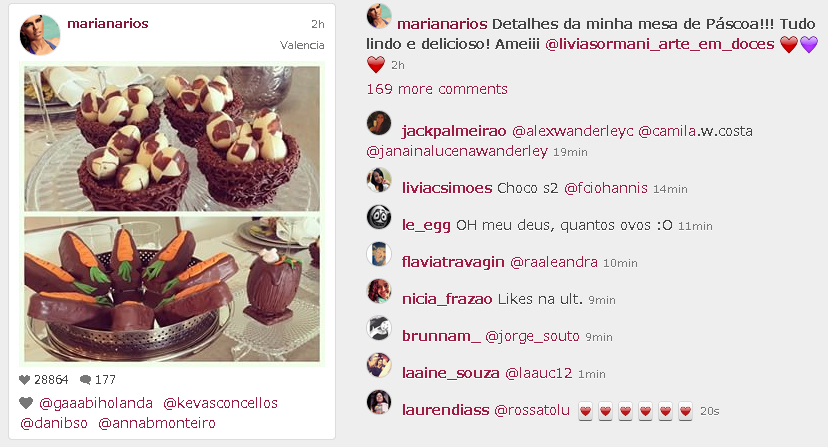The height and width of the screenshot is (447, 828).
Task: Click liviacsimoes' avatar picture
Action: pyautogui.click(x=379, y=180)
